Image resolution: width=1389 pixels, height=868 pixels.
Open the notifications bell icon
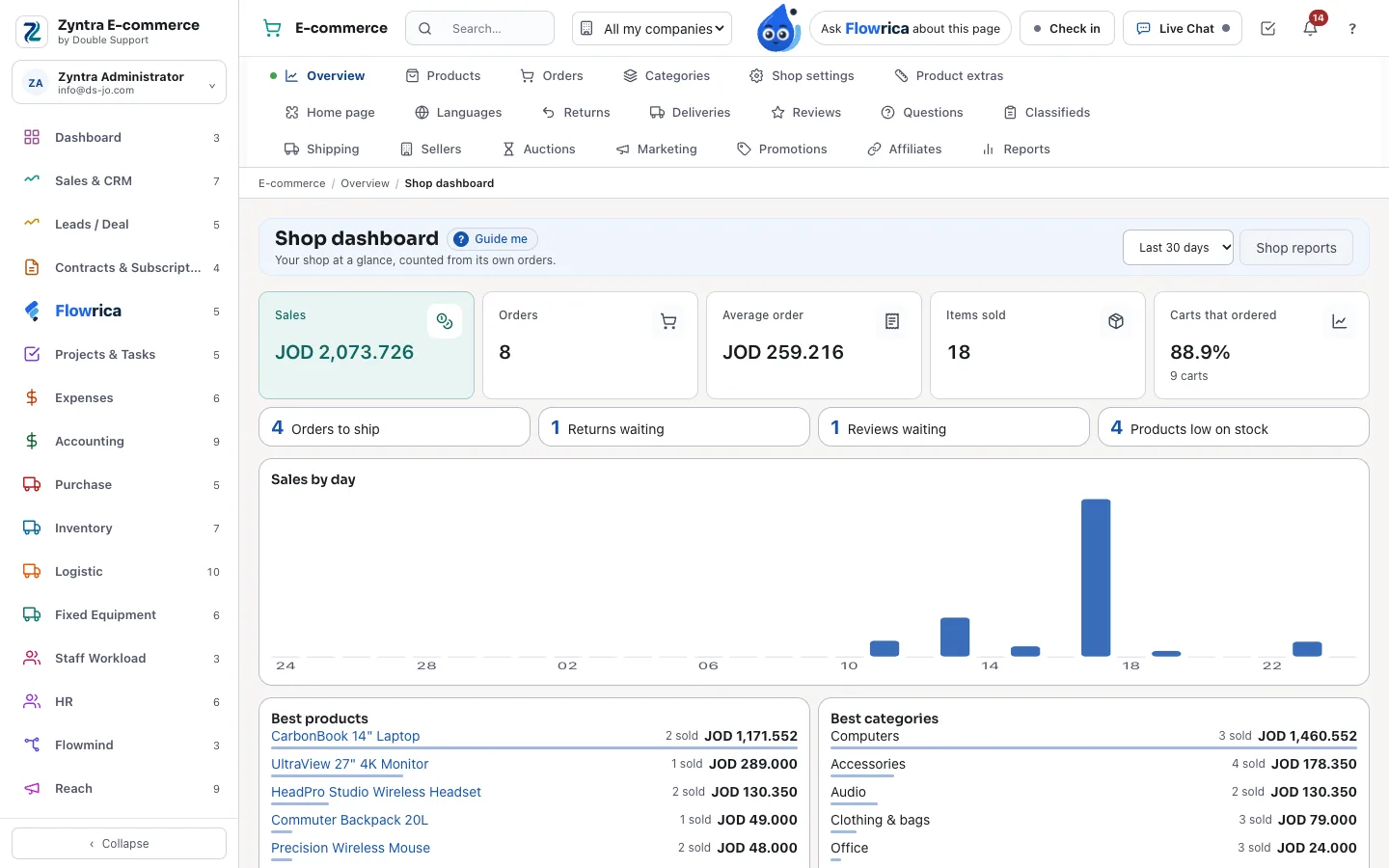pyautogui.click(x=1310, y=28)
